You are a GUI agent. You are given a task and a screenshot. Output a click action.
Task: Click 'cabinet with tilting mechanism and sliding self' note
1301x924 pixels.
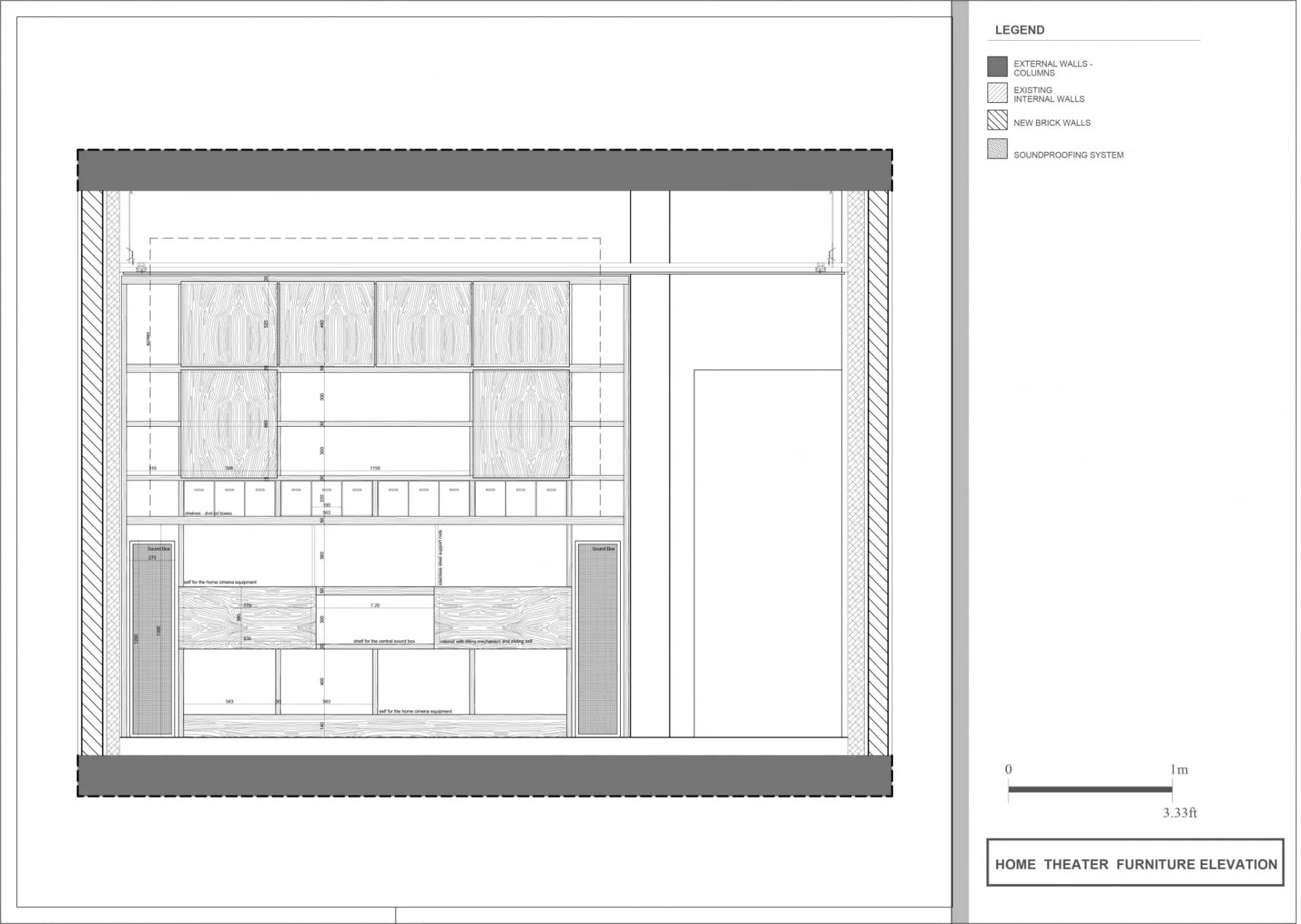[x=486, y=641]
